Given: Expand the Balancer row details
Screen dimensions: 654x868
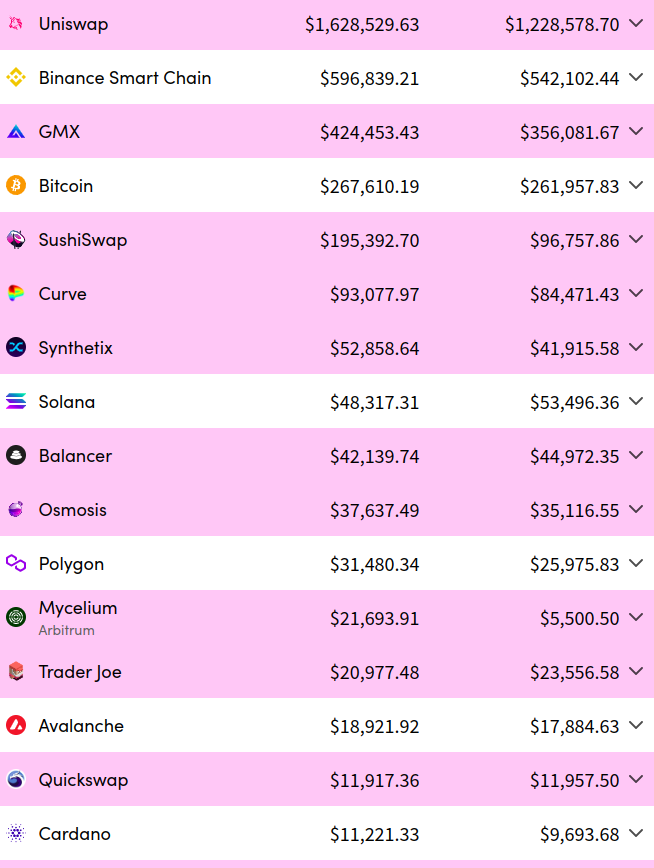Looking at the screenshot, I should [636, 456].
